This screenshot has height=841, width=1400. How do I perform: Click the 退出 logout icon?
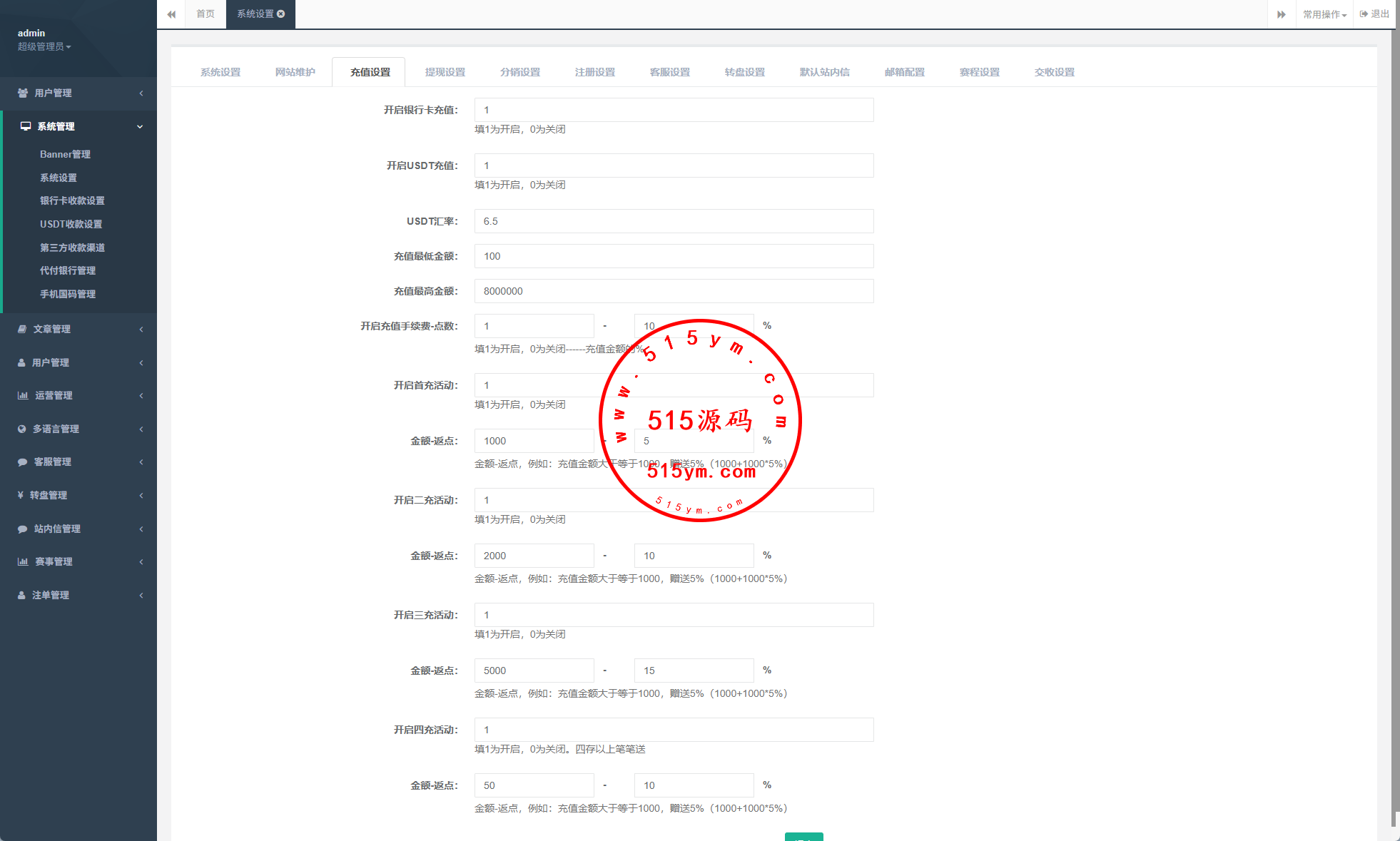1364,14
